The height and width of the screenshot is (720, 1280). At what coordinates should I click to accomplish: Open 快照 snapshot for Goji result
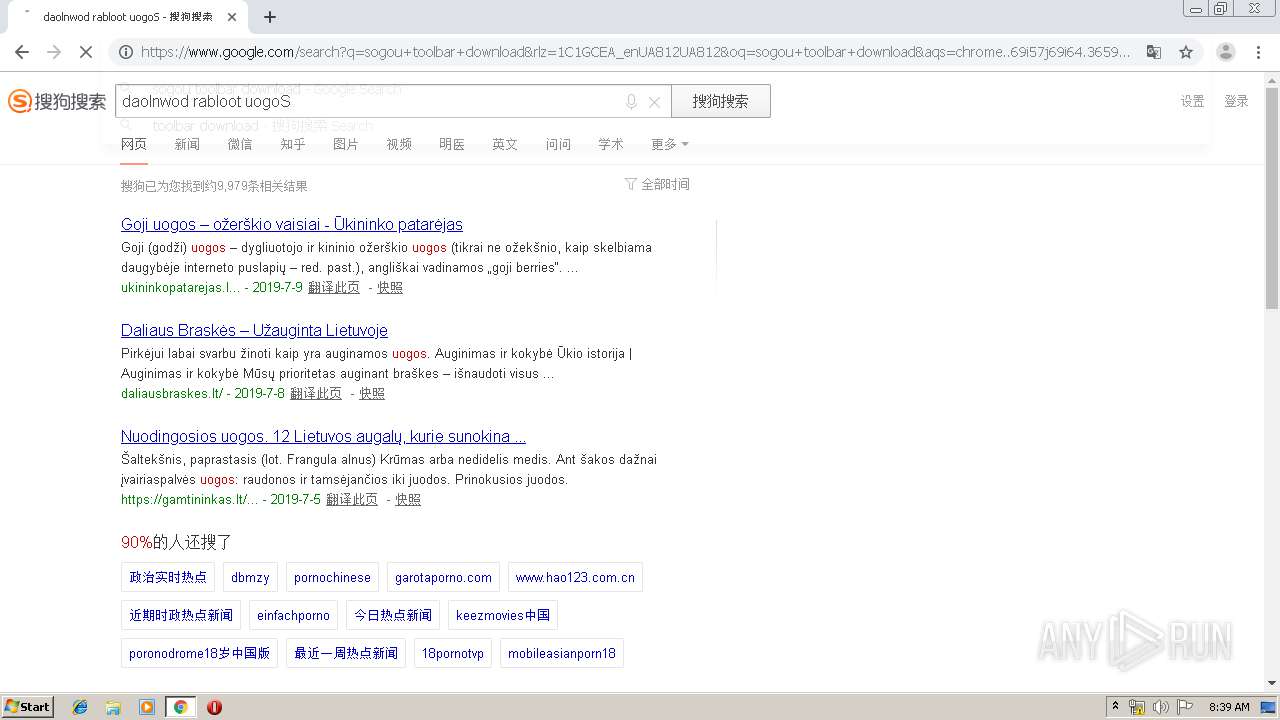click(x=390, y=287)
